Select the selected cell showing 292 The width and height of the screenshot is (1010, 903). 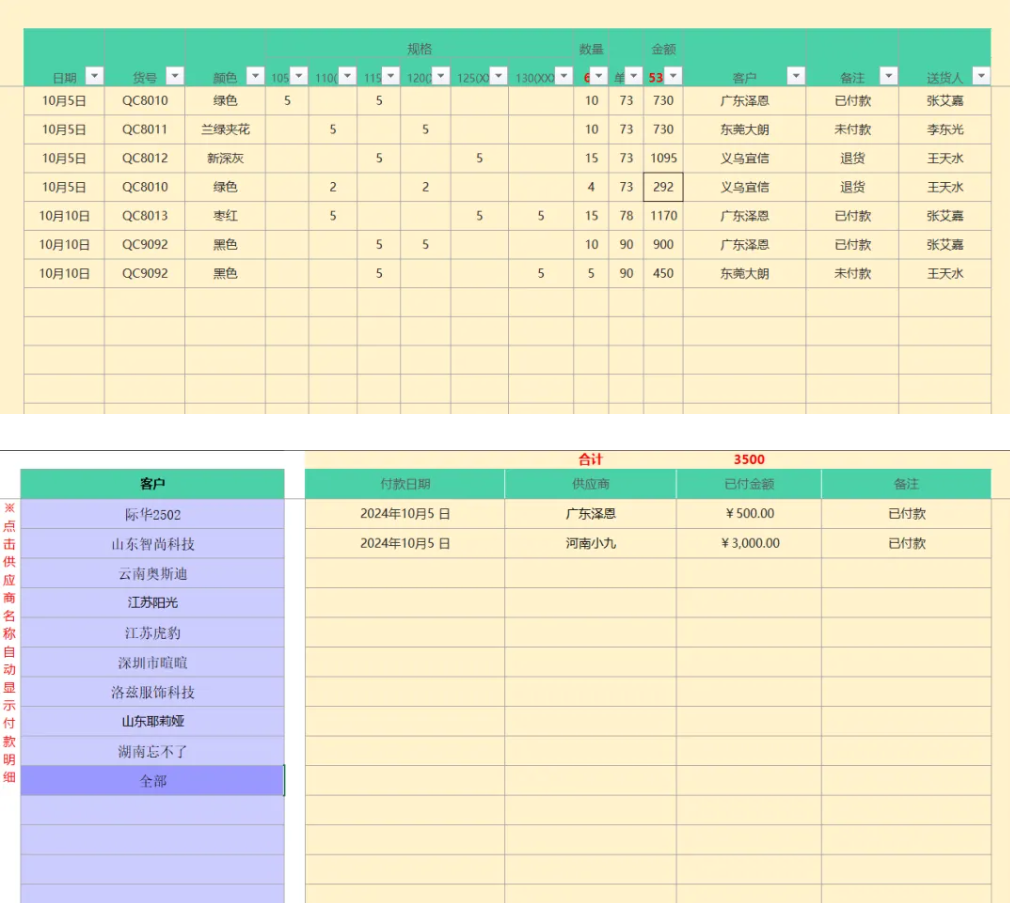coord(663,187)
